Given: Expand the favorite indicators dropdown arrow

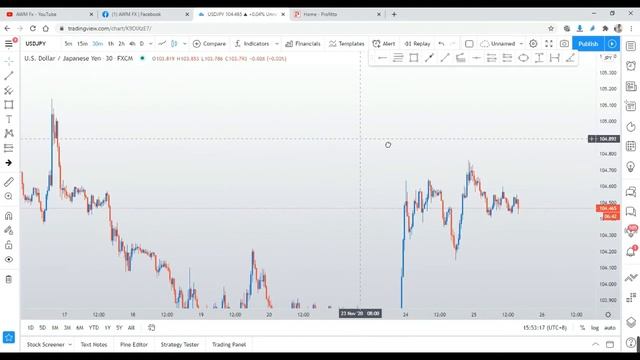Looking at the screenshot, I should tap(277, 44).
